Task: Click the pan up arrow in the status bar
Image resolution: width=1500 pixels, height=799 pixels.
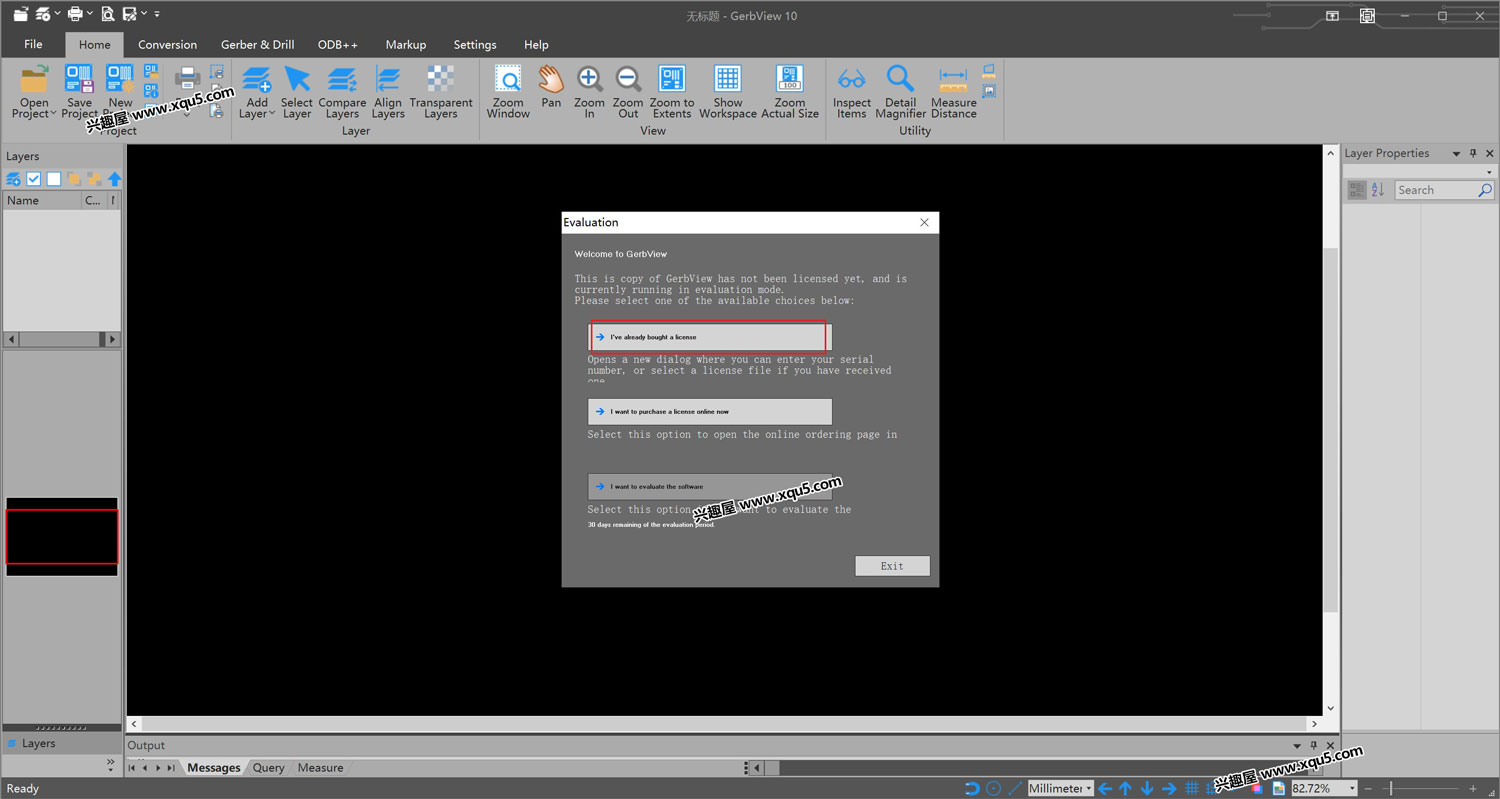Action: pos(1126,788)
